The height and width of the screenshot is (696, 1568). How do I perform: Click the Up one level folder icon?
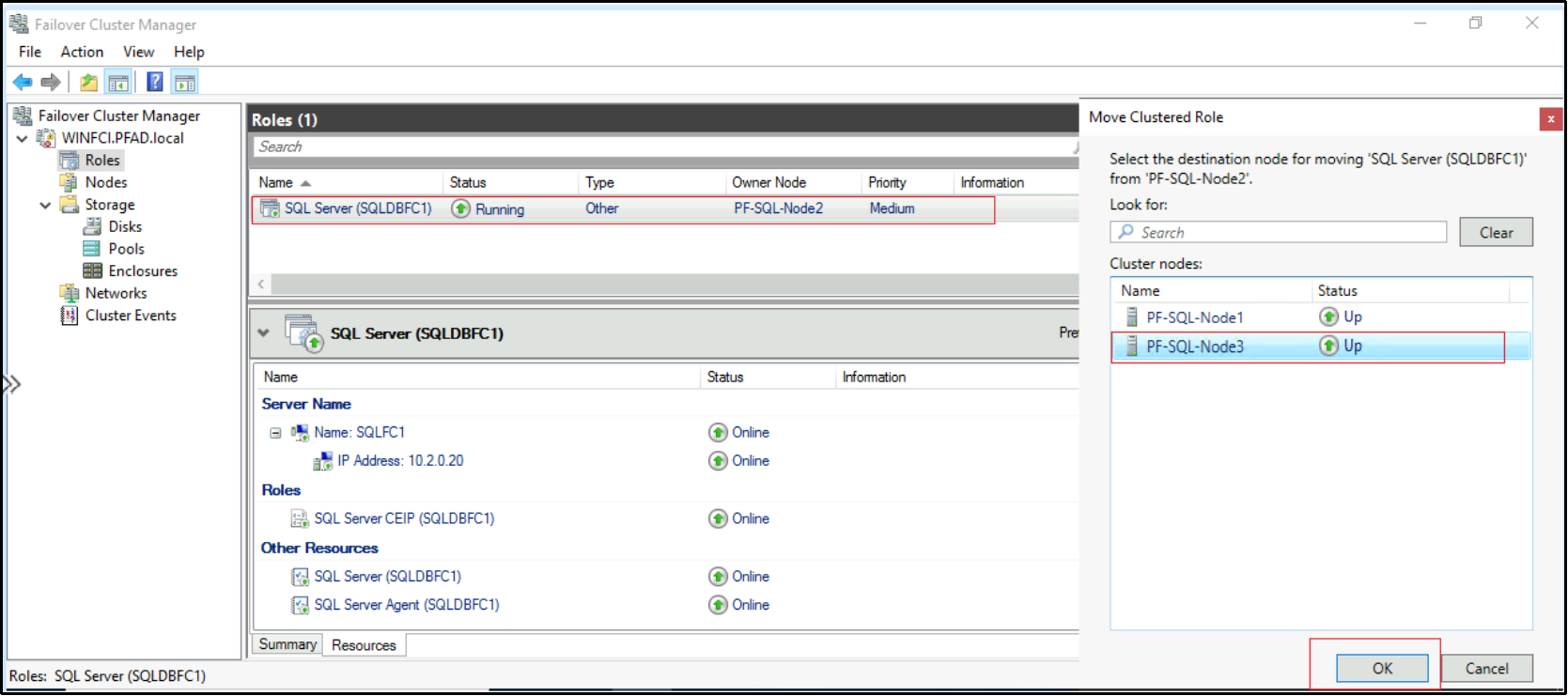coord(89,83)
